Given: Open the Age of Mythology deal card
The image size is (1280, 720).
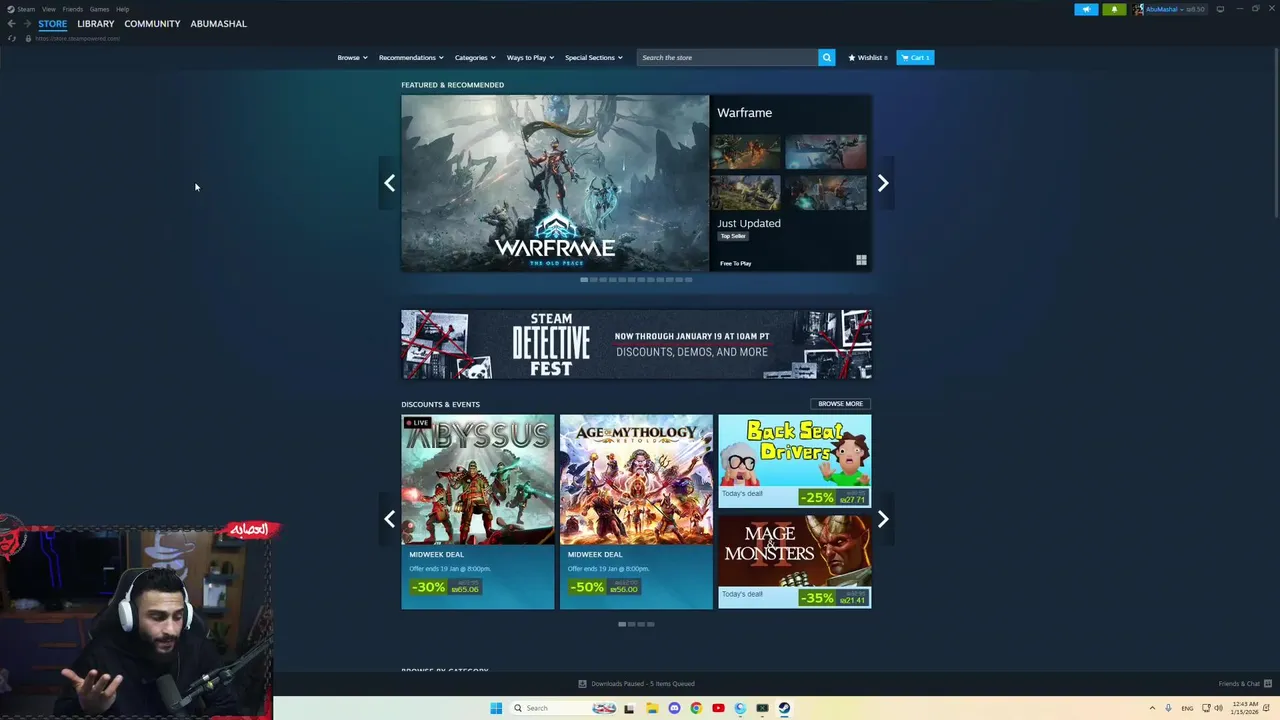Looking at the screenshot, I should [x=636, y=511].
